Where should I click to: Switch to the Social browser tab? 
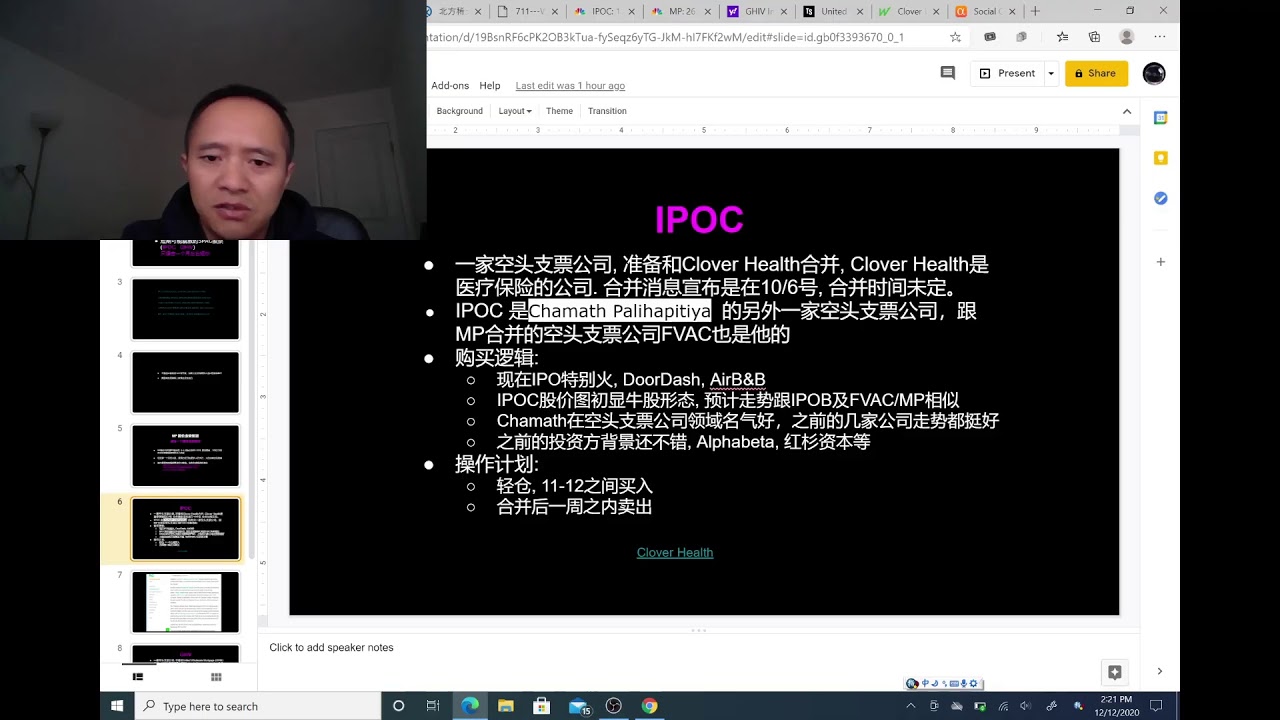[986, 12]
